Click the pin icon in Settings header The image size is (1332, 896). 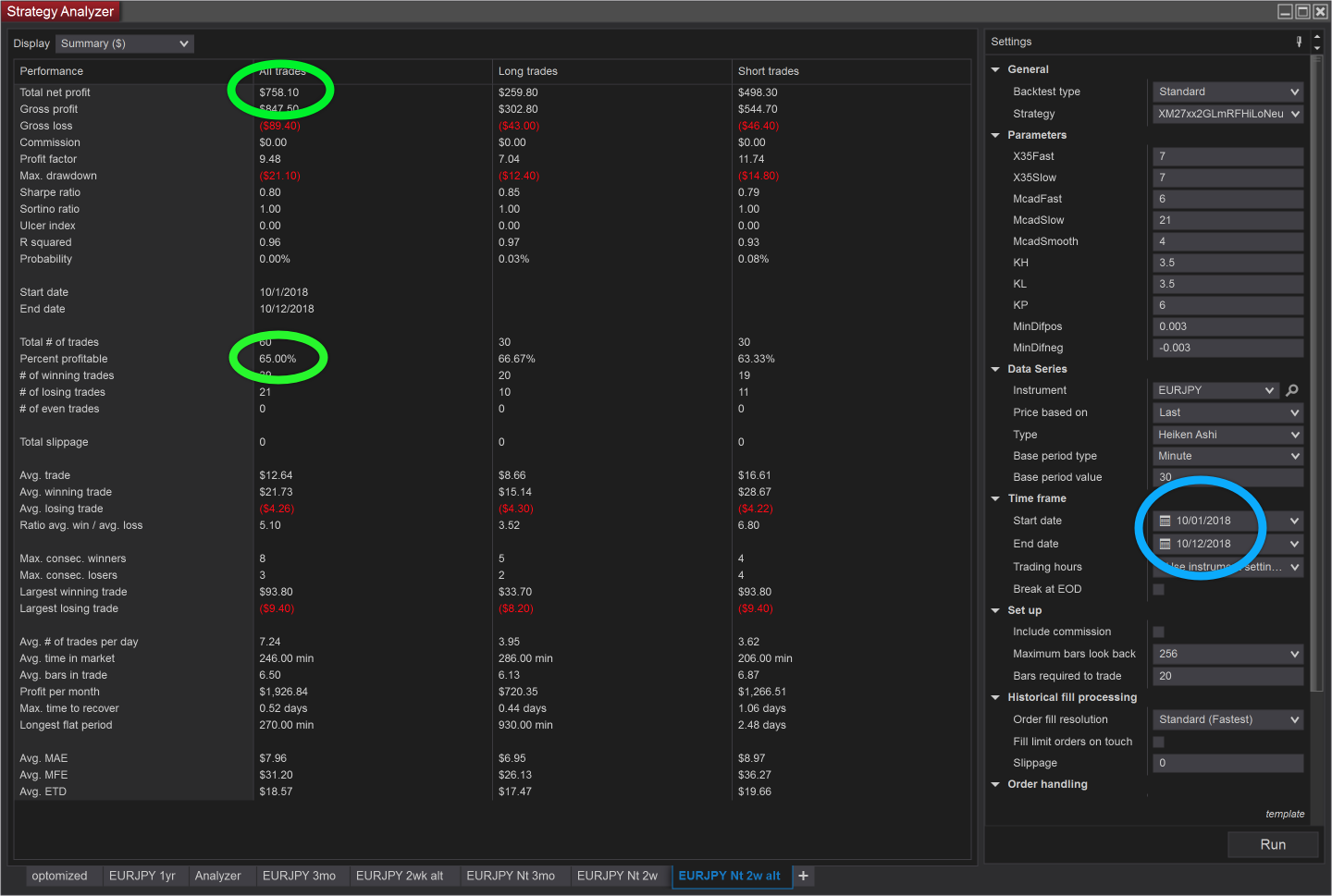[x=1300, y=42]
